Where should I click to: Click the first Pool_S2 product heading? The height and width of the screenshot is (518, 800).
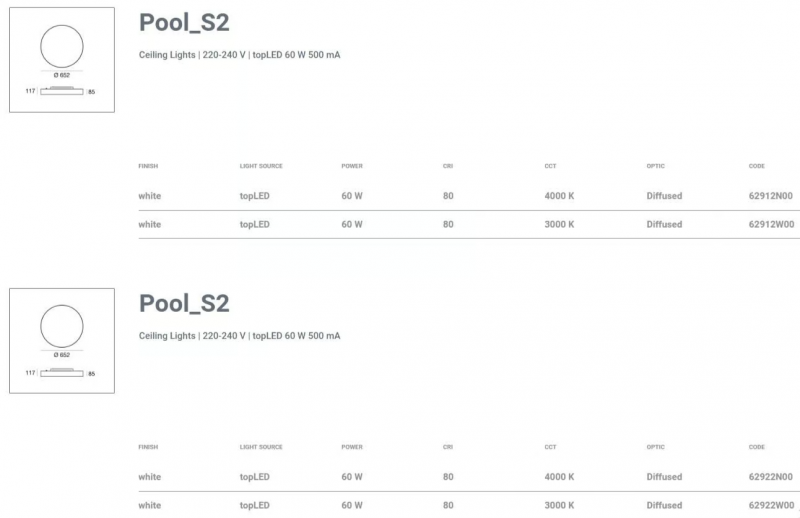(x=184, y=23)
